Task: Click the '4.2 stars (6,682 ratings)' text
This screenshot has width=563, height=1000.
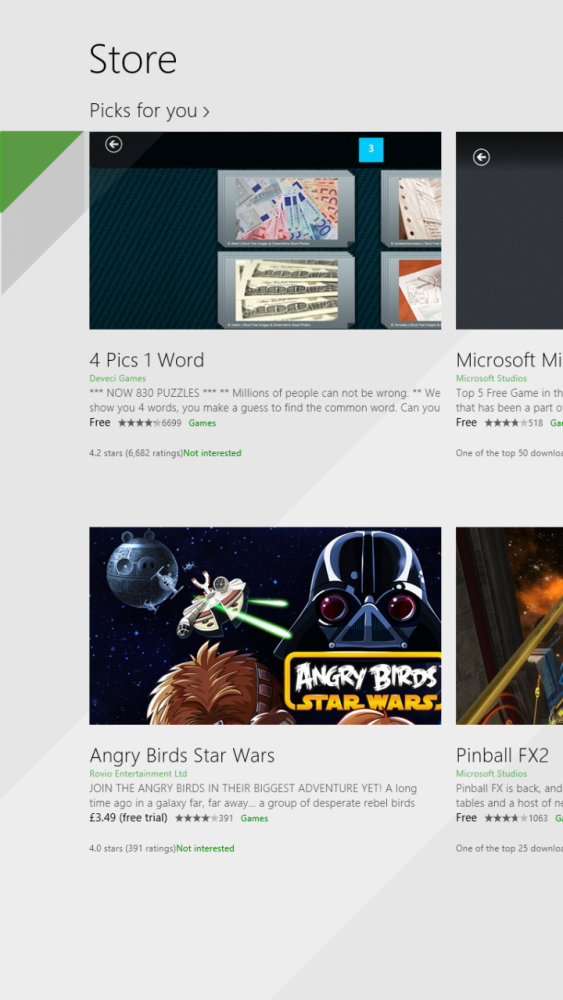Action: pos(136,453)
